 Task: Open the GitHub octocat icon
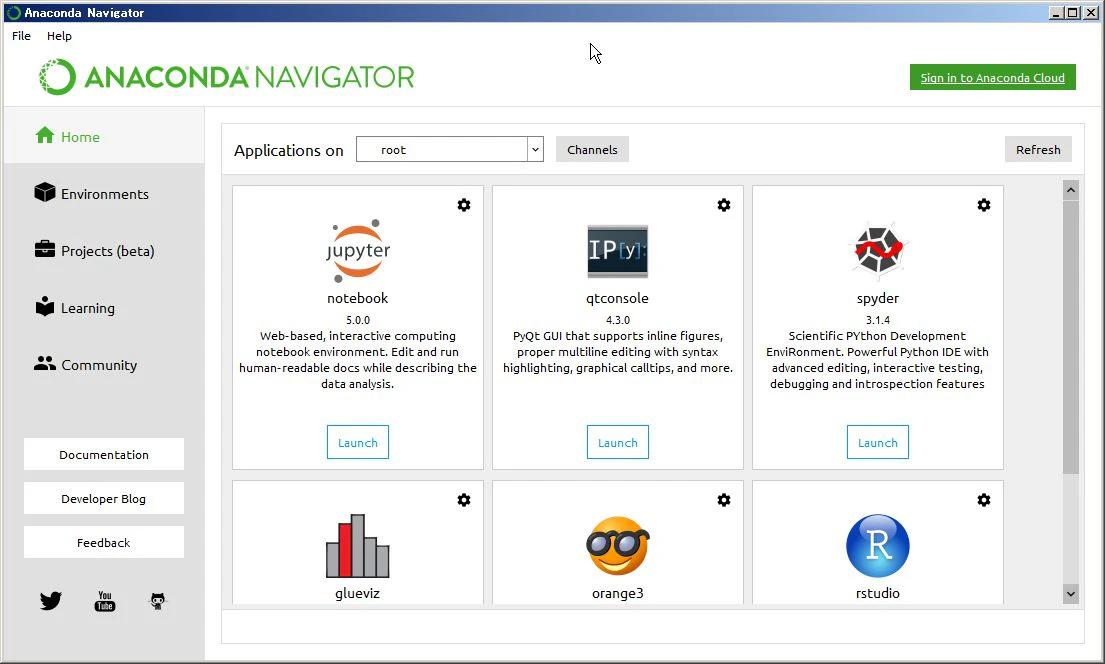158,601
